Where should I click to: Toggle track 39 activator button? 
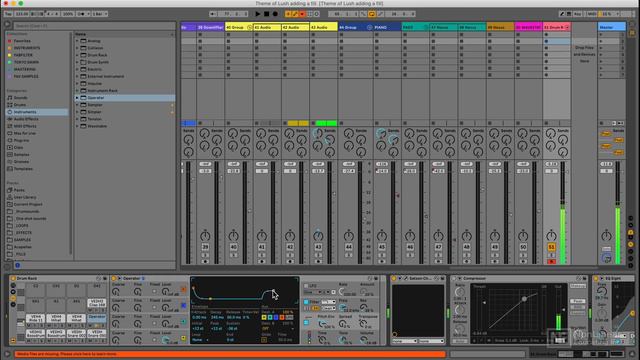[x=205, y=247]
